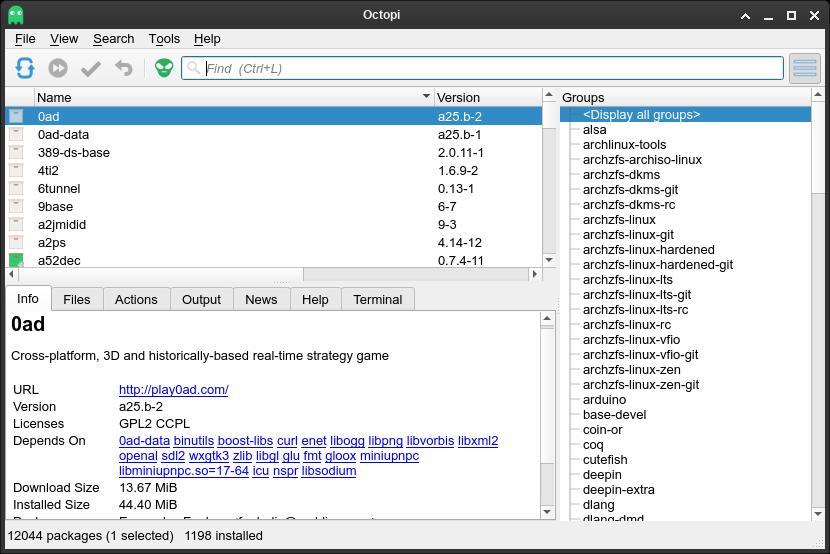
Task: Follow the wxgtk3 dependency link
Action: coord(209,456)
